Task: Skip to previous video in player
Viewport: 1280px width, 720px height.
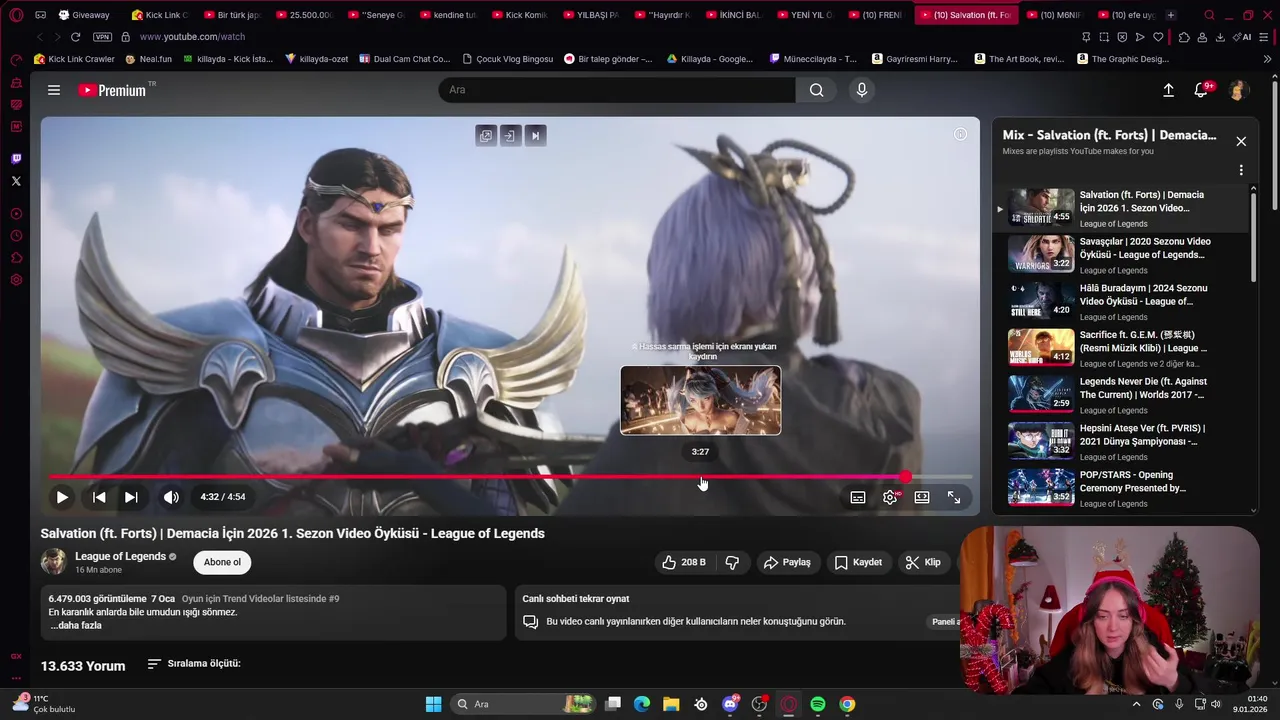Action: coord(99,497)
